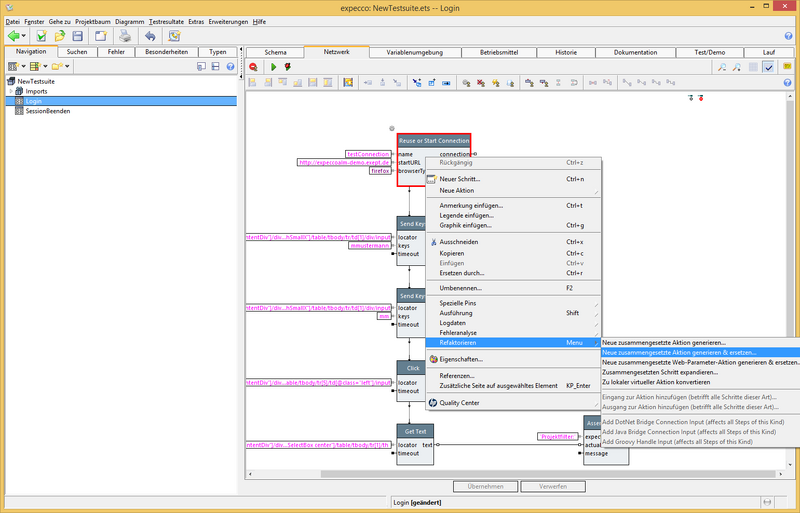Click the red stop-search icon left of Run
The width and height of the screenshot is (800, 513).
pyautogui.click(x=254, y=67)
